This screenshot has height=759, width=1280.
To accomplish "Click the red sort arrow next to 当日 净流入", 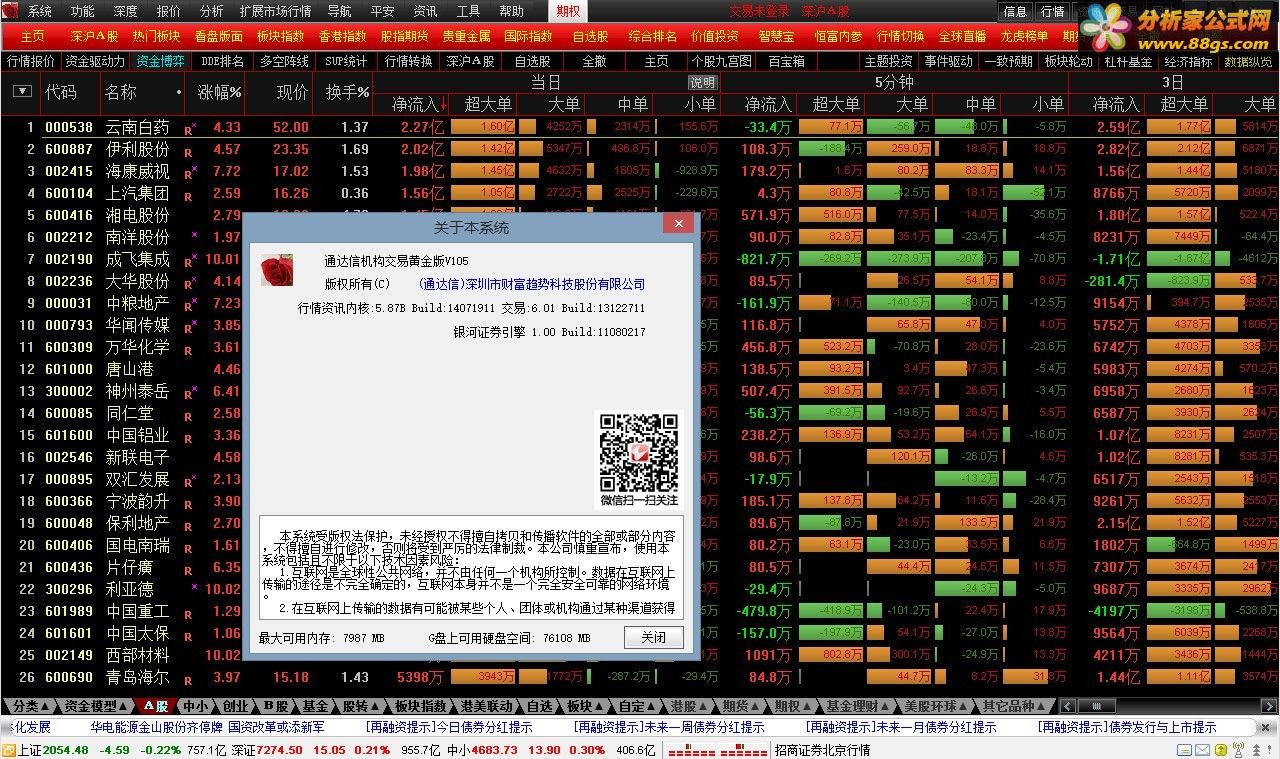I will click(445, 104).
